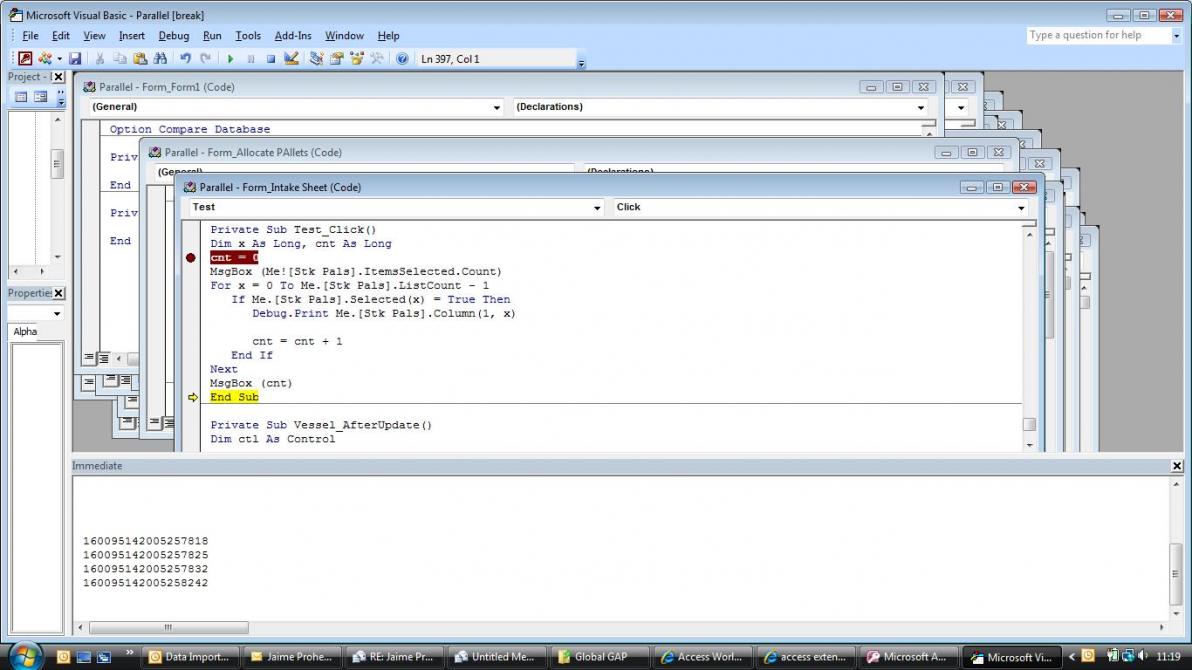Click the Find binoculars icon
Image resolution: width=1192 pixels, height=670 pixels.
(x=159, y=59)
